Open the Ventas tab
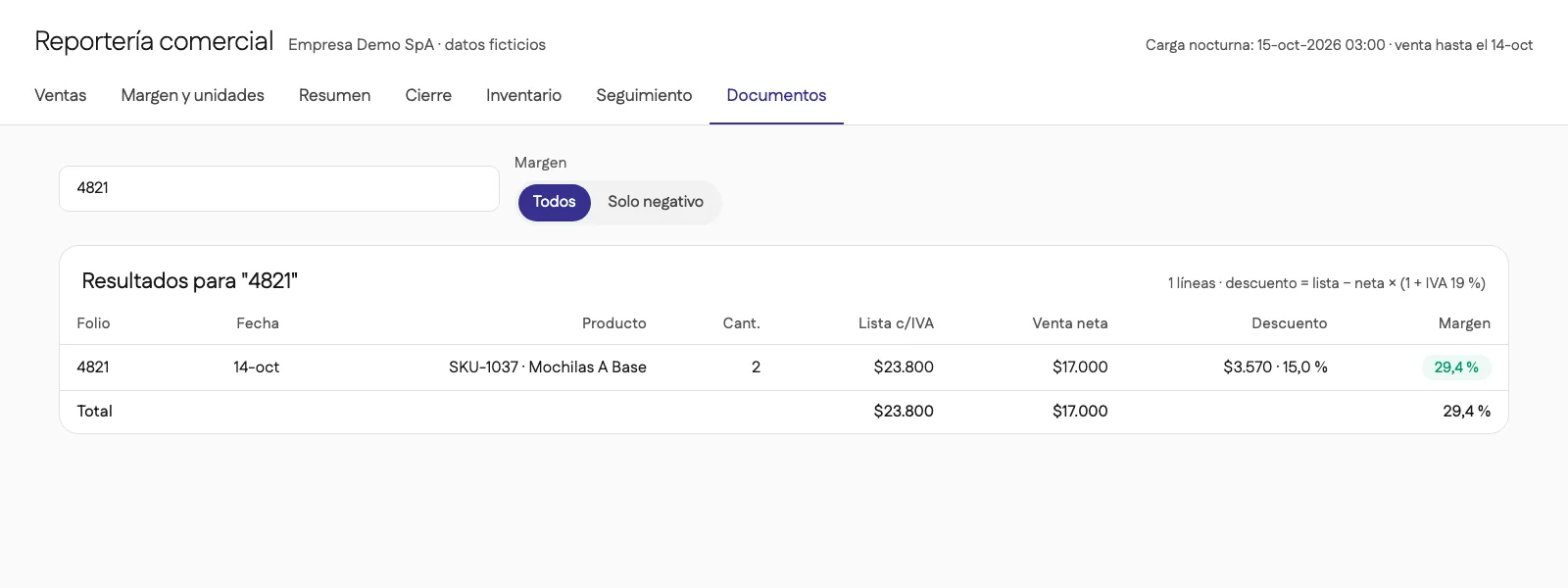Screen dimensions: 1568x588 click(60, 95)
